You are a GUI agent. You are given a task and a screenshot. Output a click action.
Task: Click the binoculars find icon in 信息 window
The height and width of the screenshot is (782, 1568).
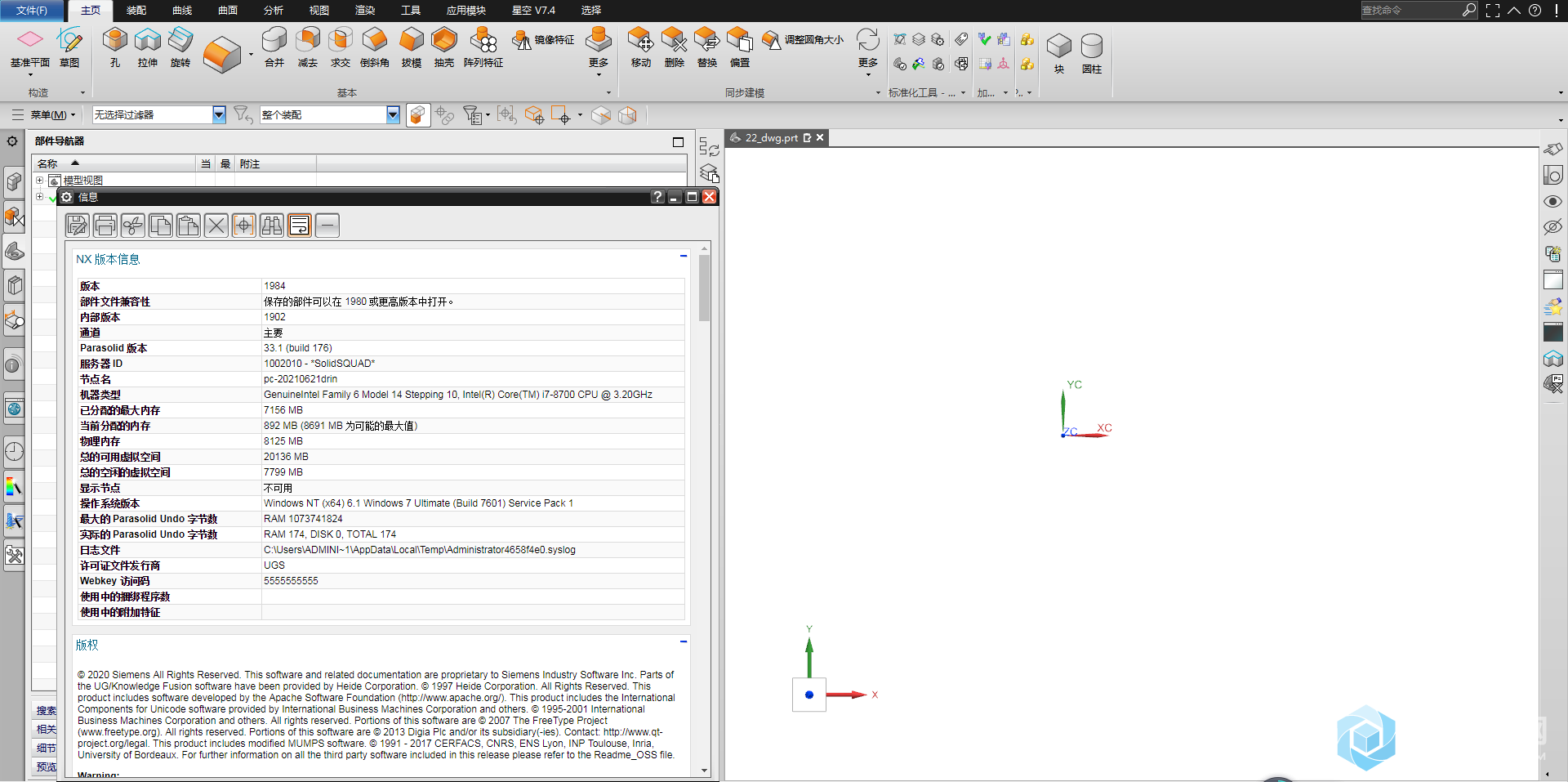point(272,225)
